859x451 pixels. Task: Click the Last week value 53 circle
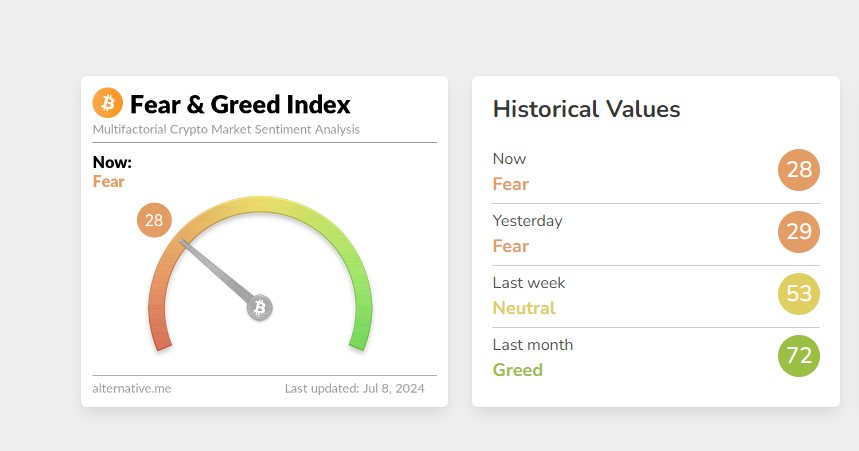[x=798, y=294]
